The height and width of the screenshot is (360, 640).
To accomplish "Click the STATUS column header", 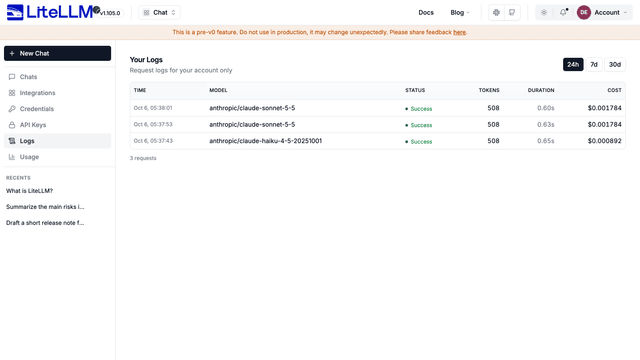I will (x=415, y=90).
